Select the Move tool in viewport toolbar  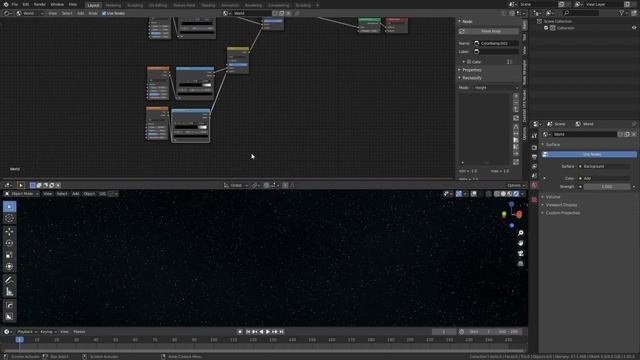tap(9, 231)
